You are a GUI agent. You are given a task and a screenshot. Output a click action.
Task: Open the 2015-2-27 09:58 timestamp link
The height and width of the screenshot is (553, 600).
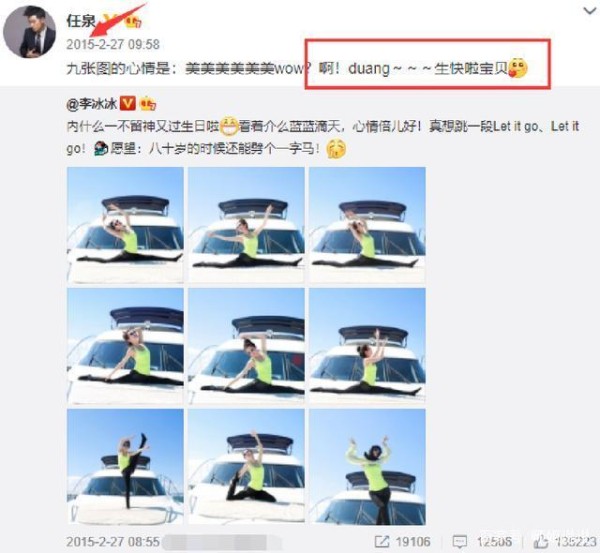tap(113, 44)
